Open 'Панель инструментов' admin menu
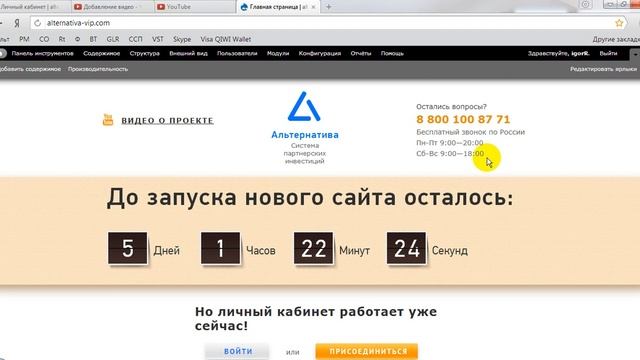 point(42,53)
